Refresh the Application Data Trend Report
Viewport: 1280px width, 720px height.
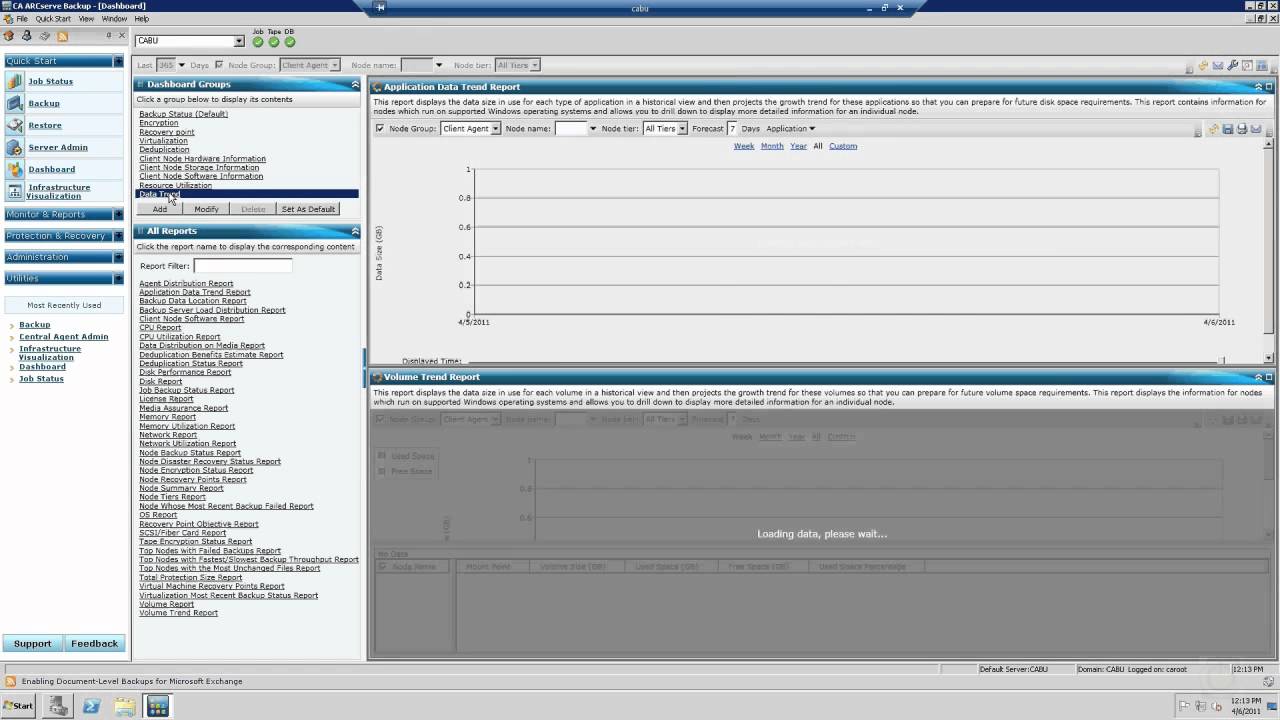pos(1213,129)
